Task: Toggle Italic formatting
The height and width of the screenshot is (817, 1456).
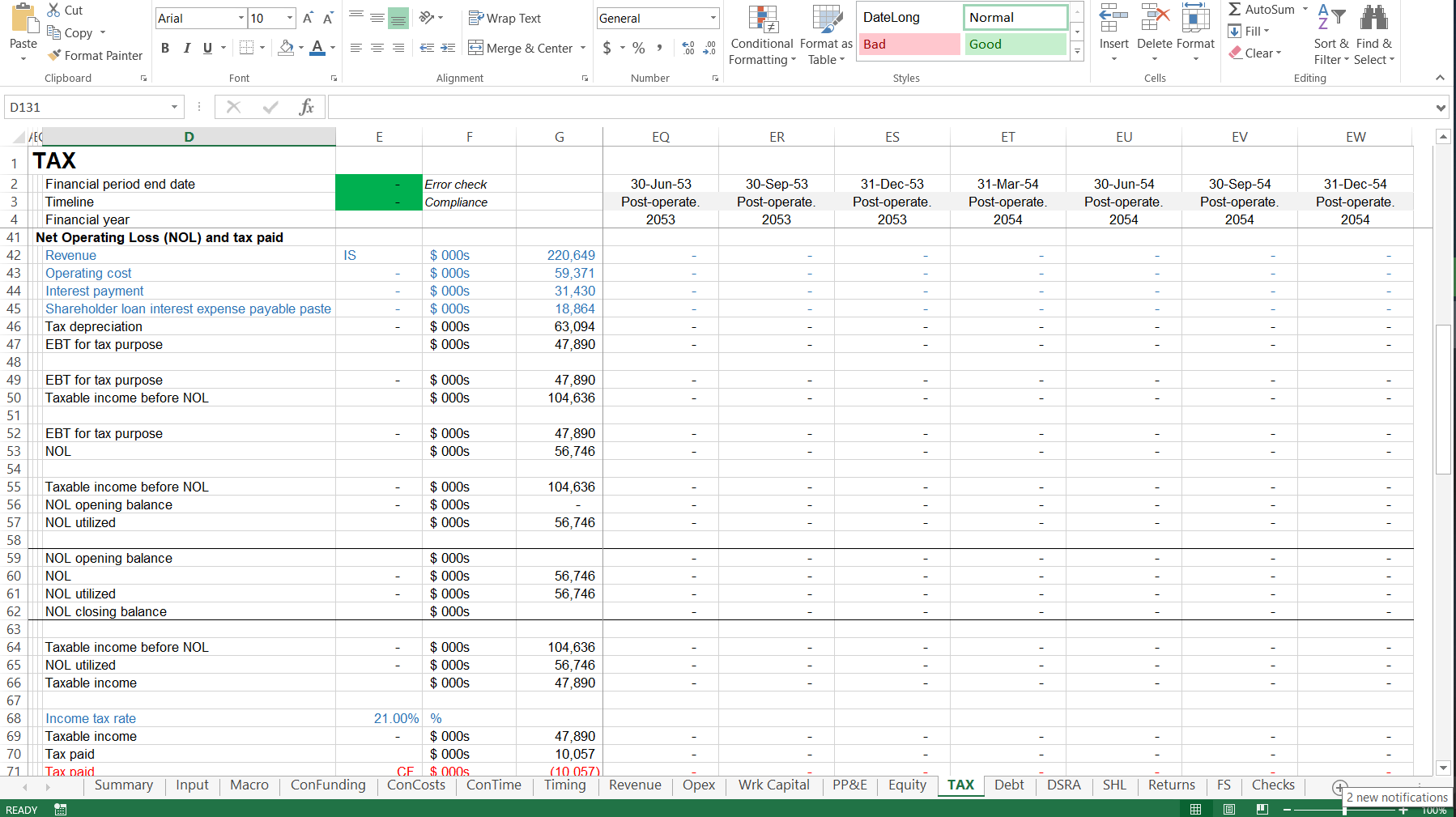Action: point(186,48)
